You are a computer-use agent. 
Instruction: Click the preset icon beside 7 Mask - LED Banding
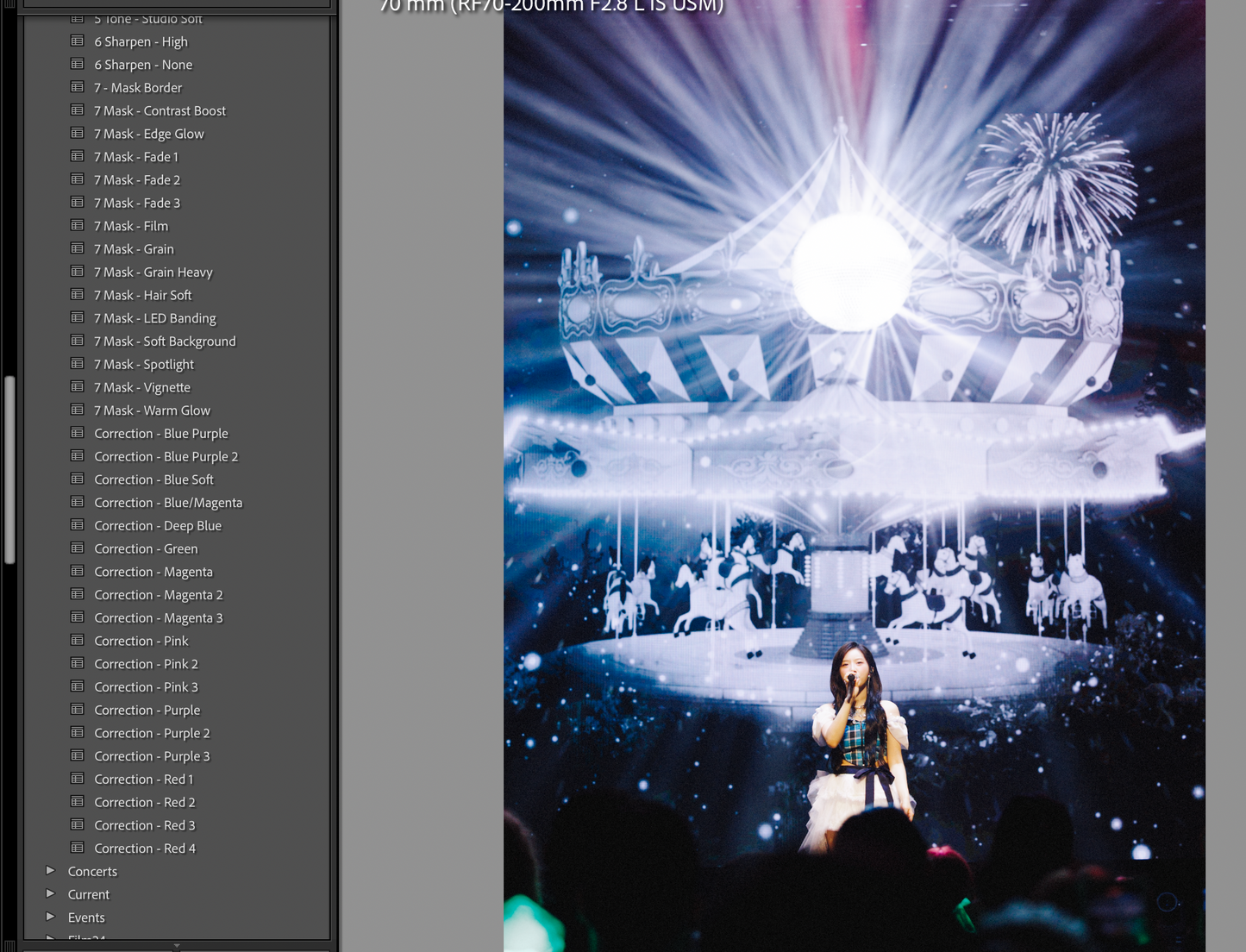[78, 317]
